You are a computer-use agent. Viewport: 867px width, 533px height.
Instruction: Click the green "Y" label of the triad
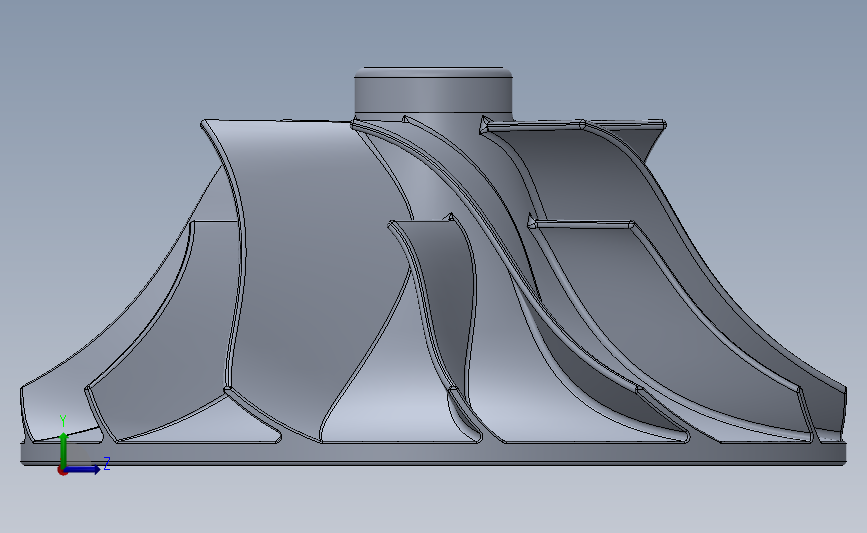pos(62,422)
